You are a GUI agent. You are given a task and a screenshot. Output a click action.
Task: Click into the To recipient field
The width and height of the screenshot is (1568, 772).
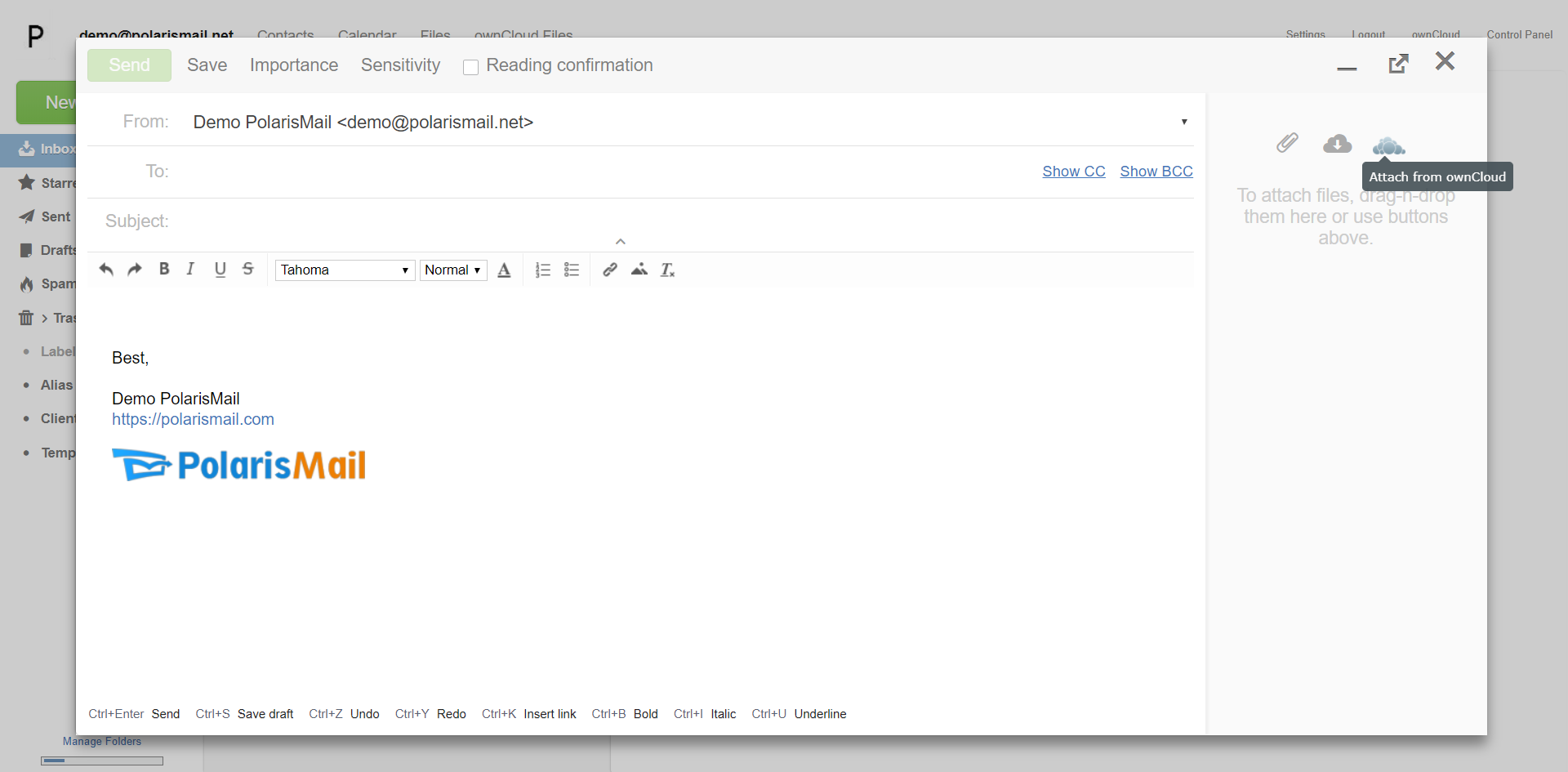[x=604, y=172]
